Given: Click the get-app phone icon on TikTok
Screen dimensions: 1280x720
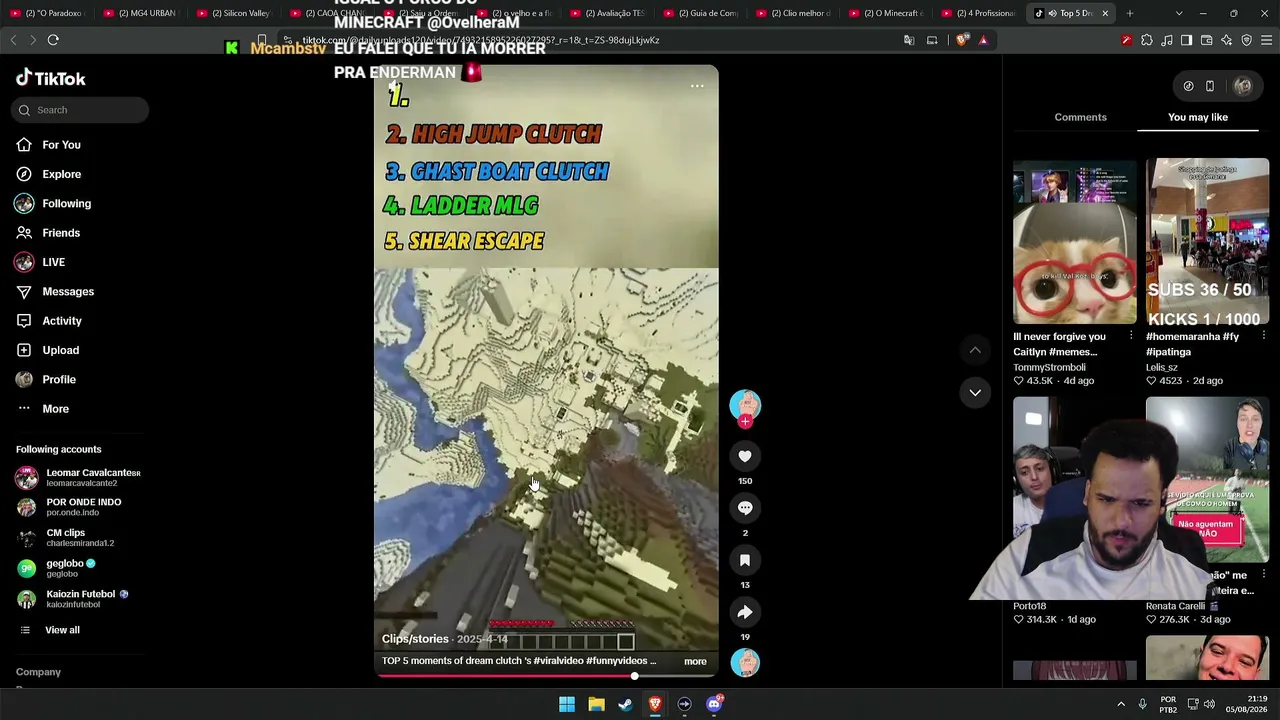Looking at the screenshot, I should pos(1209,86).
